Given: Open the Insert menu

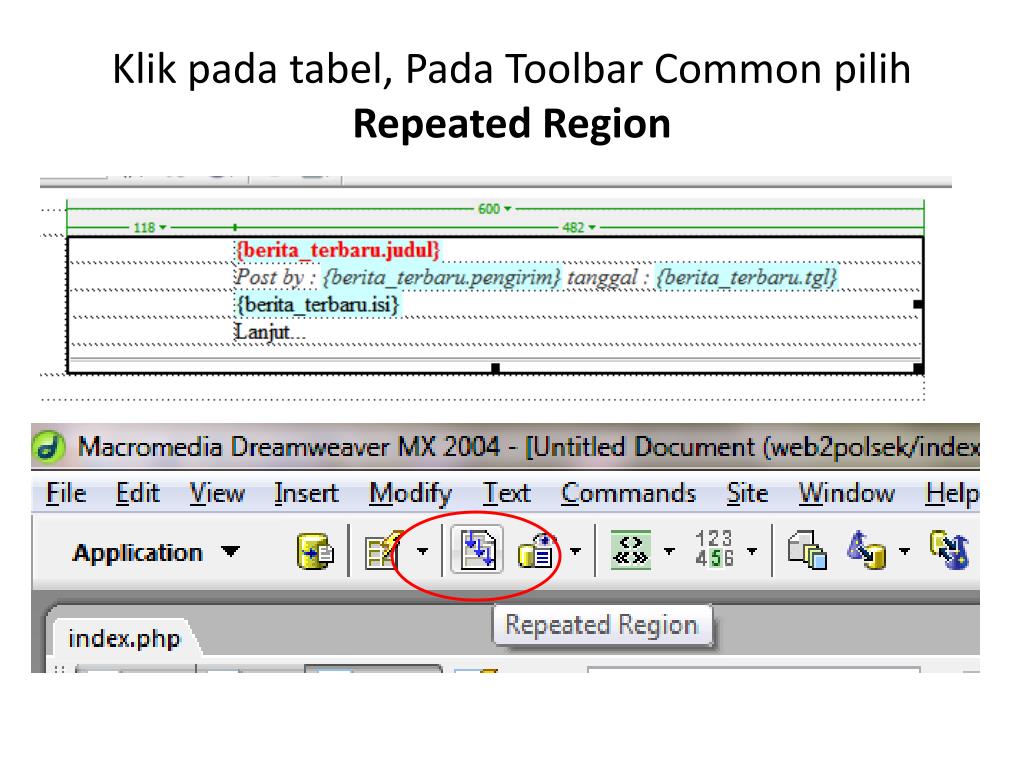Looking at the screenshot, I should pos(306,493).
